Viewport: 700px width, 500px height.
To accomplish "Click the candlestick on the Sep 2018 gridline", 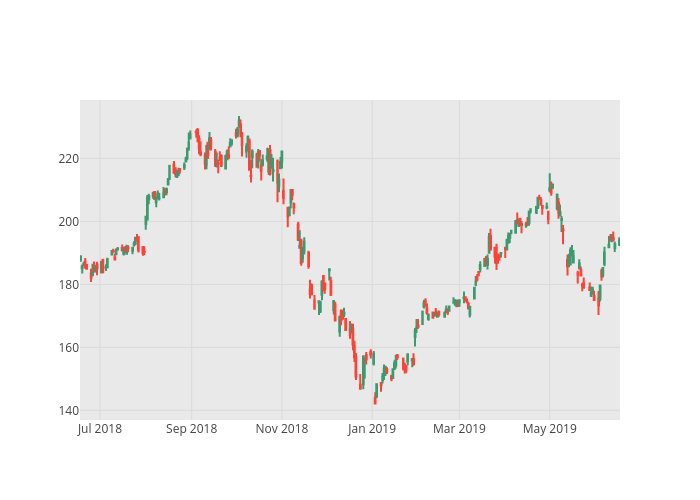I will [190, 134].
